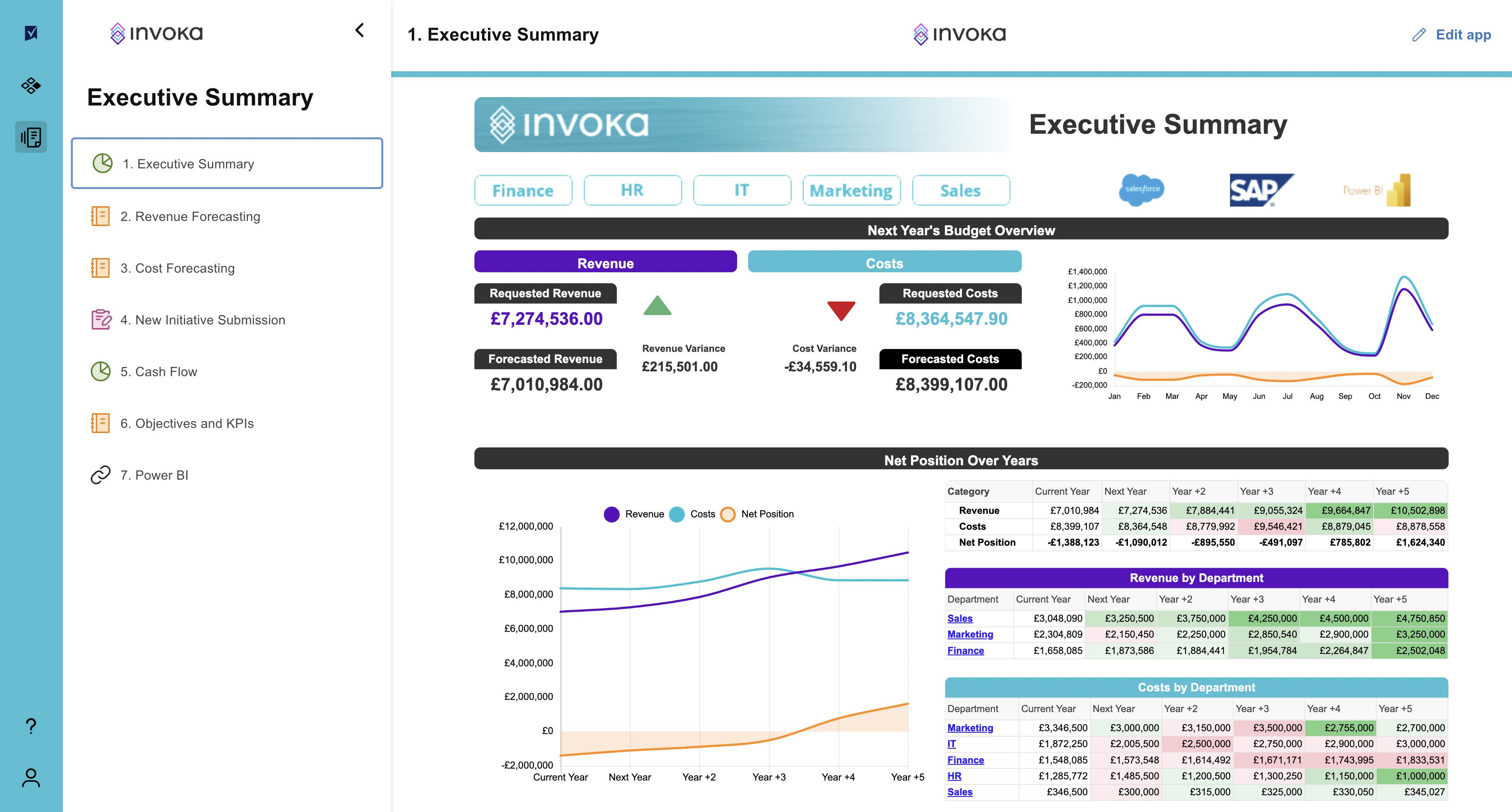Open 7. Power BI link page

pos(226,474)
